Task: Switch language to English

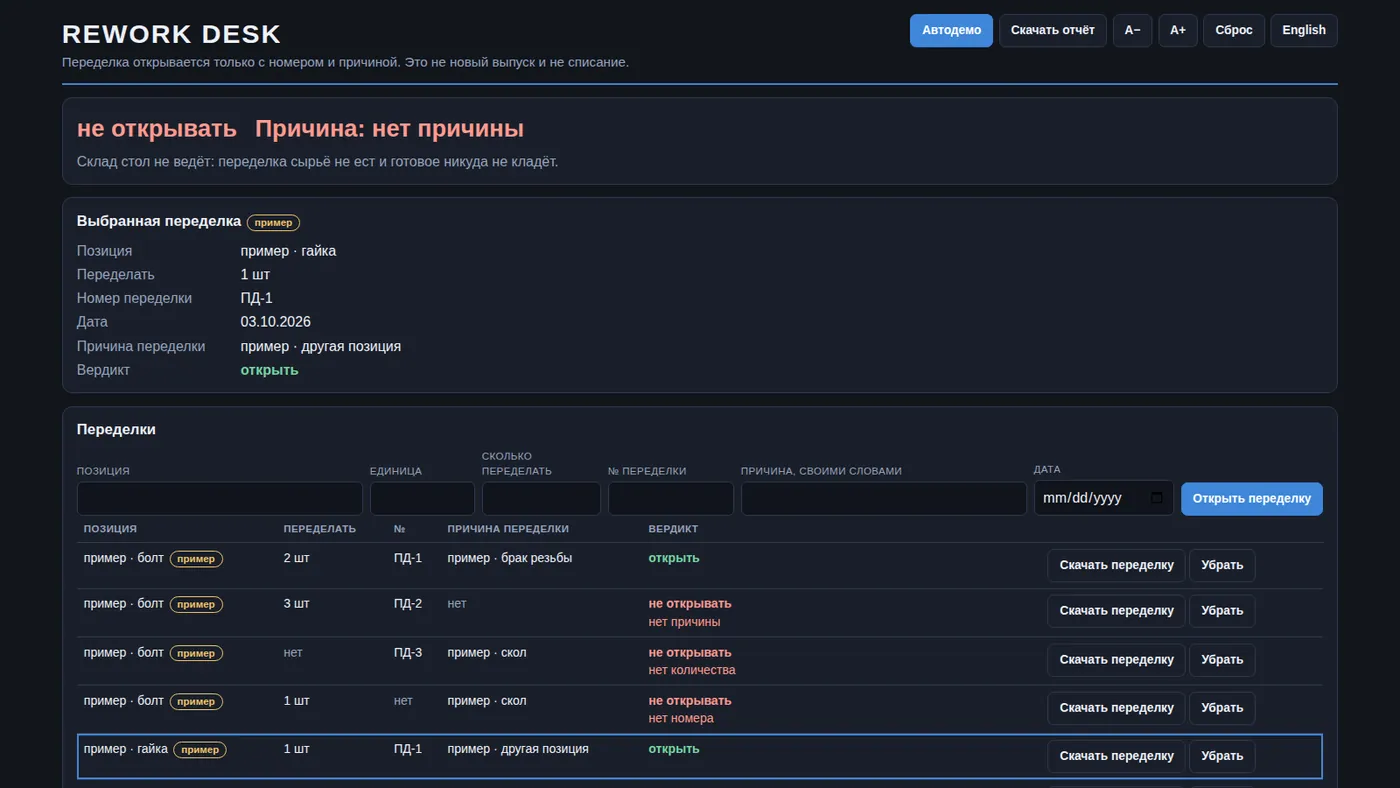Action: (1304, 30)
